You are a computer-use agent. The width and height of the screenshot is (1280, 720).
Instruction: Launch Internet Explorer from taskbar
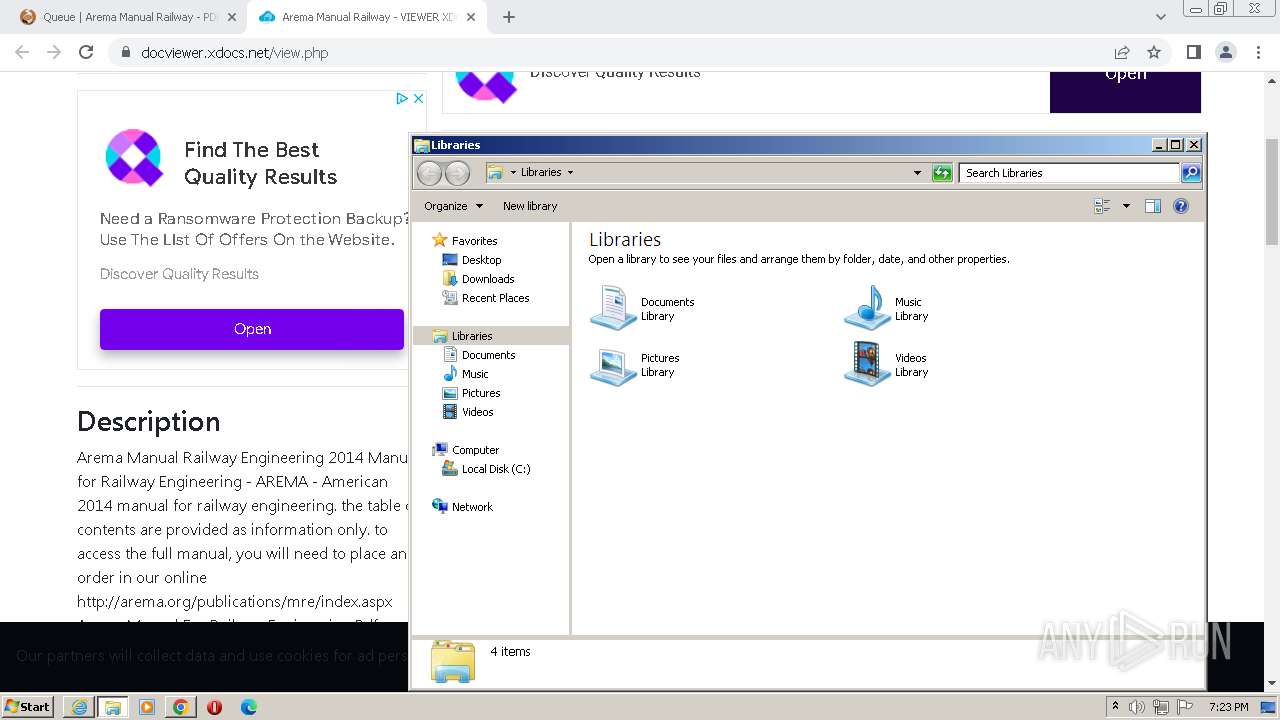[79, 707]
